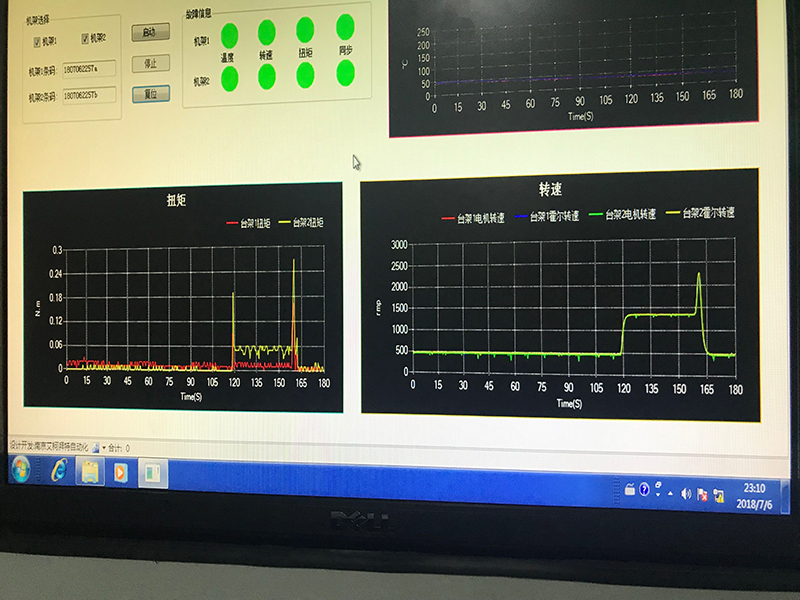Click the 机架2条码 barcode input field
The width and height of the screenshot is (800, 600).
point(88,95)
